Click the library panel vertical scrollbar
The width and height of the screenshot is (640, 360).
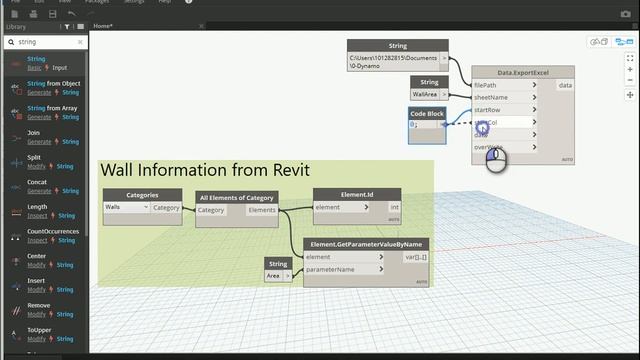pos(86,143)
